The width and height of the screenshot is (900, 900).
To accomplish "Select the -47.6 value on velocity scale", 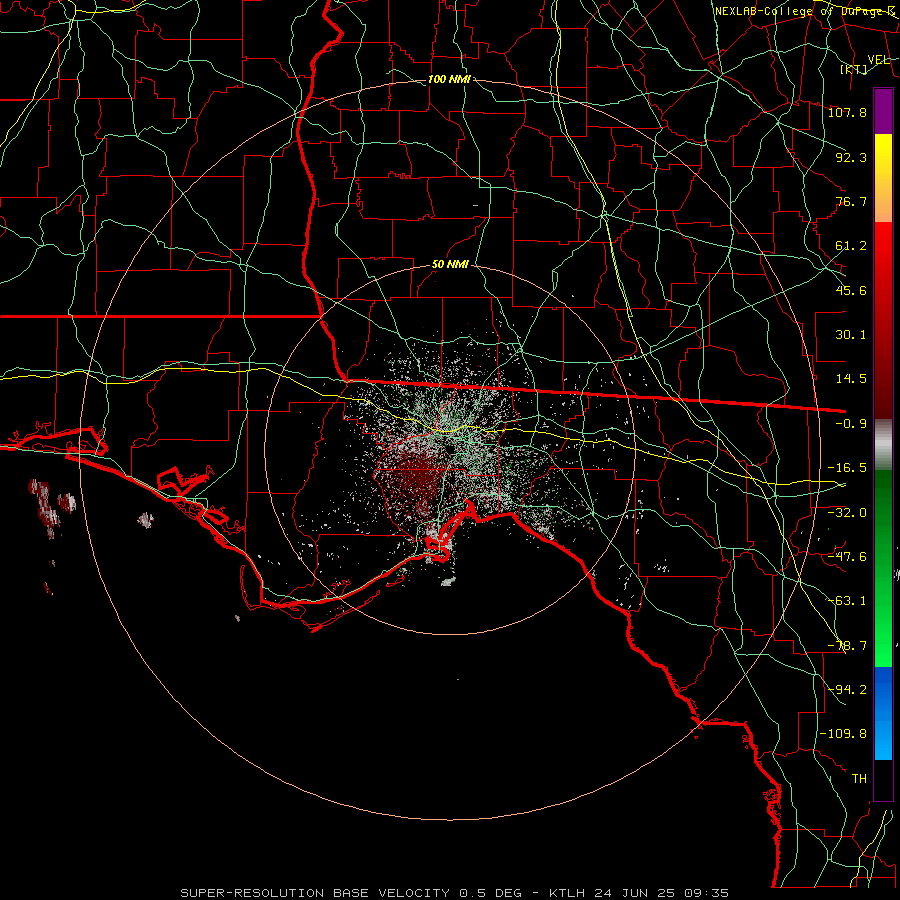I will coord(847,557).
